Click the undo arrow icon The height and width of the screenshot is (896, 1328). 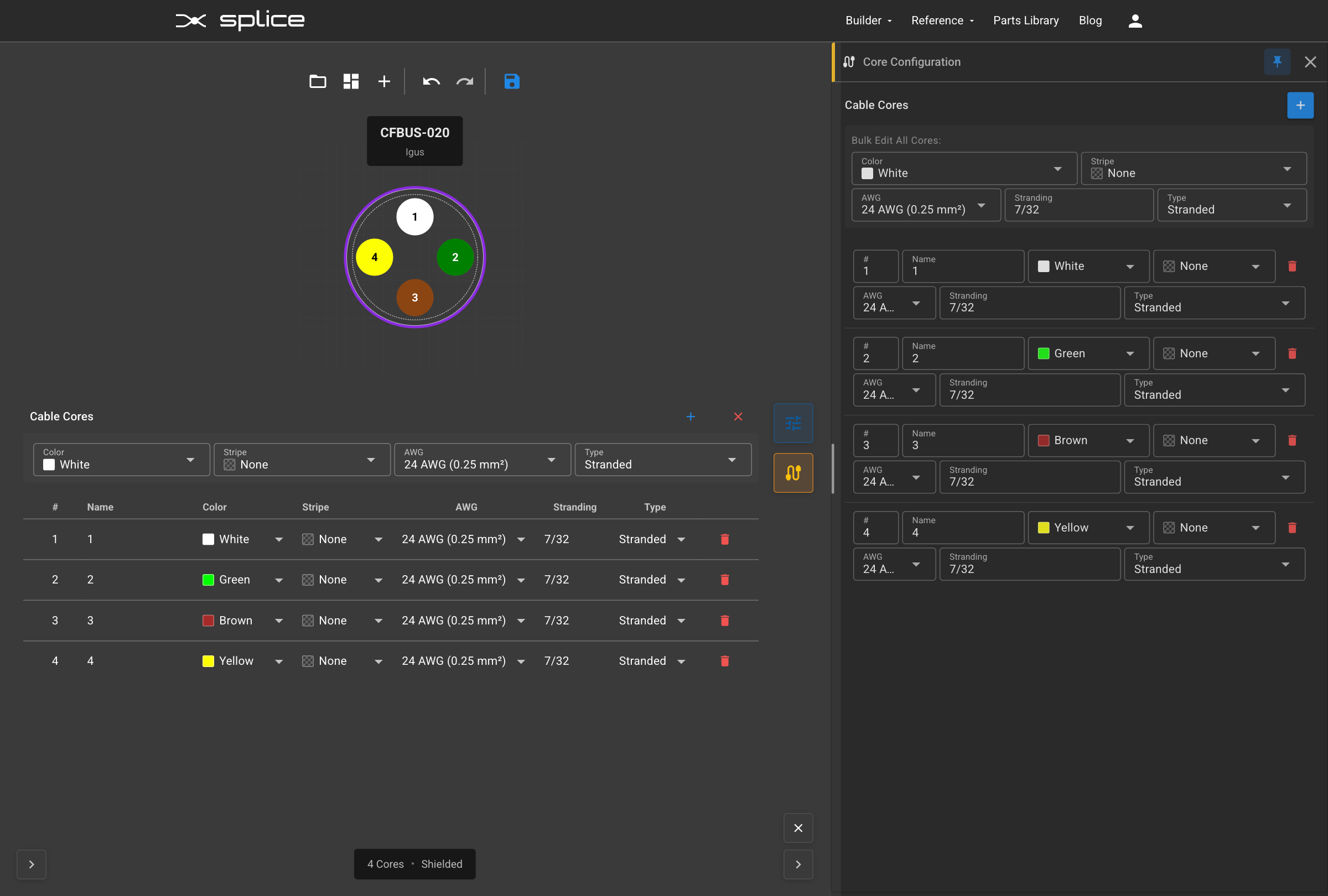tap(431, 82)
